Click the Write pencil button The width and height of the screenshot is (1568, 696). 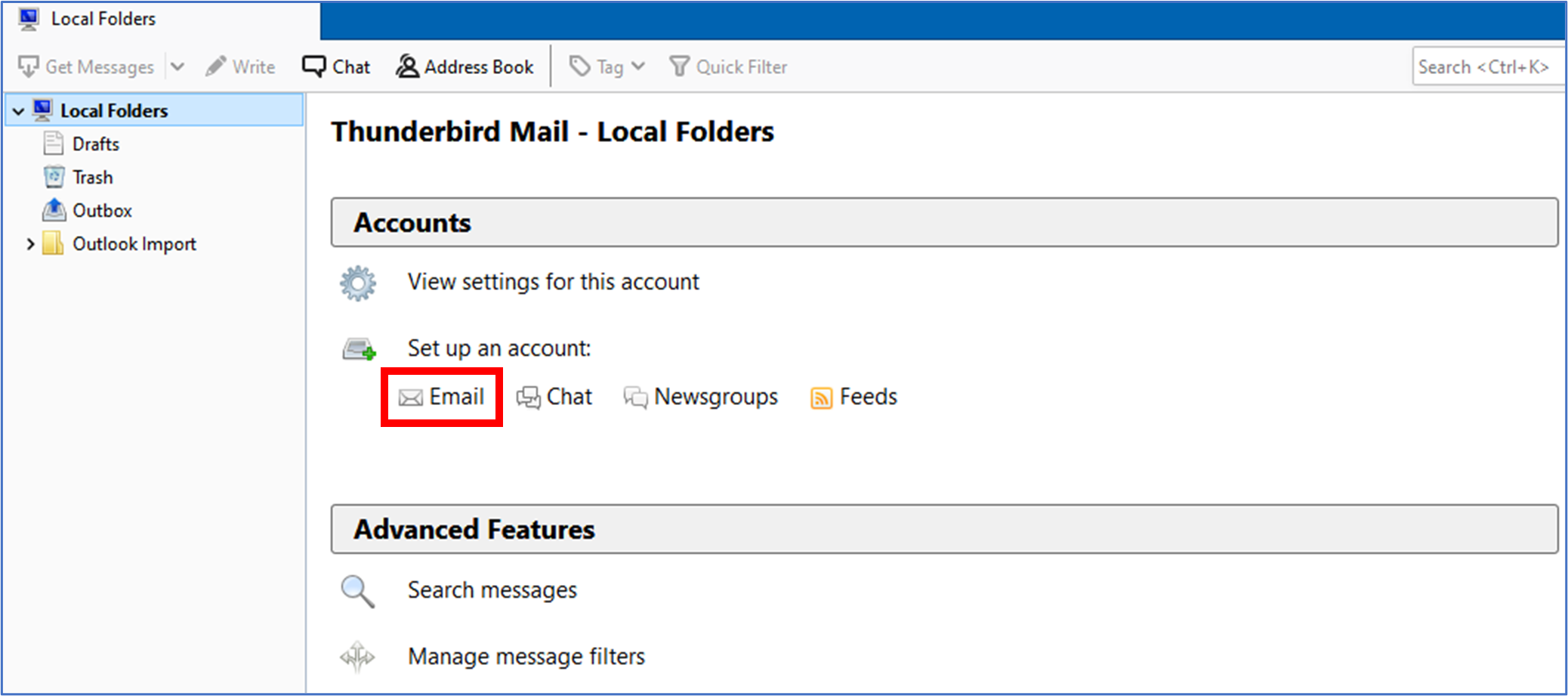(240, 67)
